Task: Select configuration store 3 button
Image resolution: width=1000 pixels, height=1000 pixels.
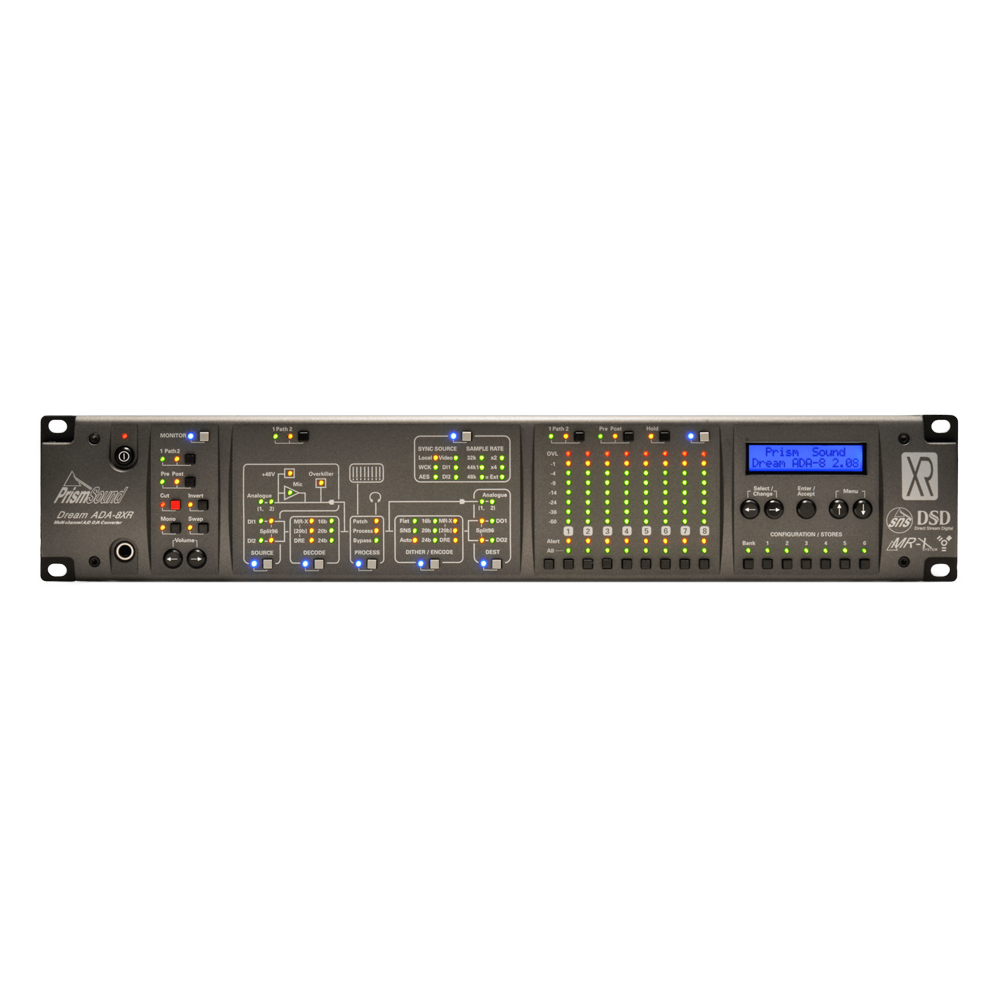Action: [x=806, y=564]
